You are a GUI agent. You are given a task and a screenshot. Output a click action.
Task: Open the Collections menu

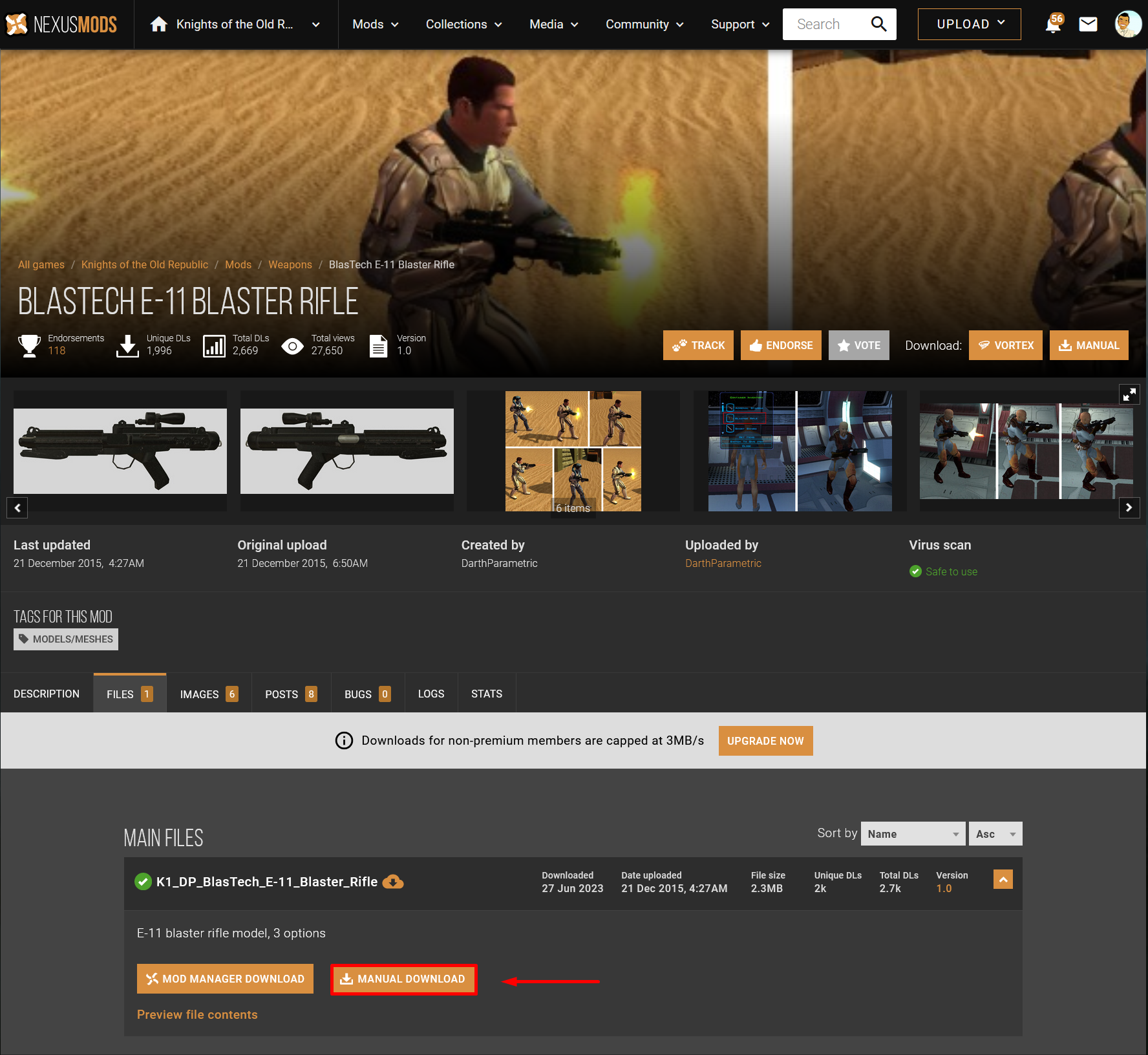464,25
